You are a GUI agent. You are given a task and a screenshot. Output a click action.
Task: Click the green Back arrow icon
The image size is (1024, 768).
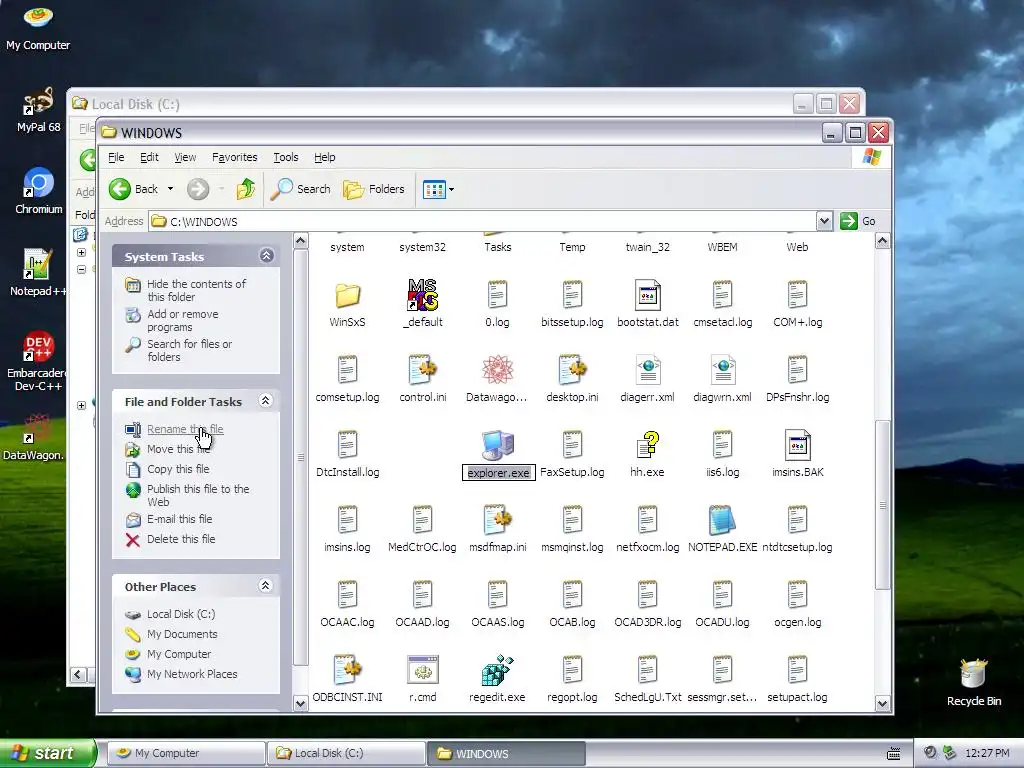click(x=120, y=189)
